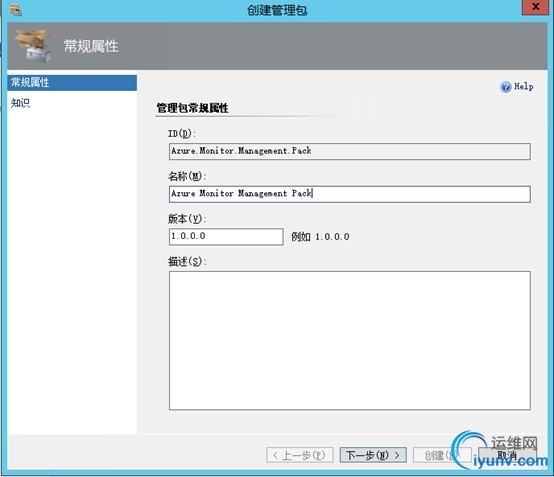
Task: Open the Help link text
Action: coord(524,87)
